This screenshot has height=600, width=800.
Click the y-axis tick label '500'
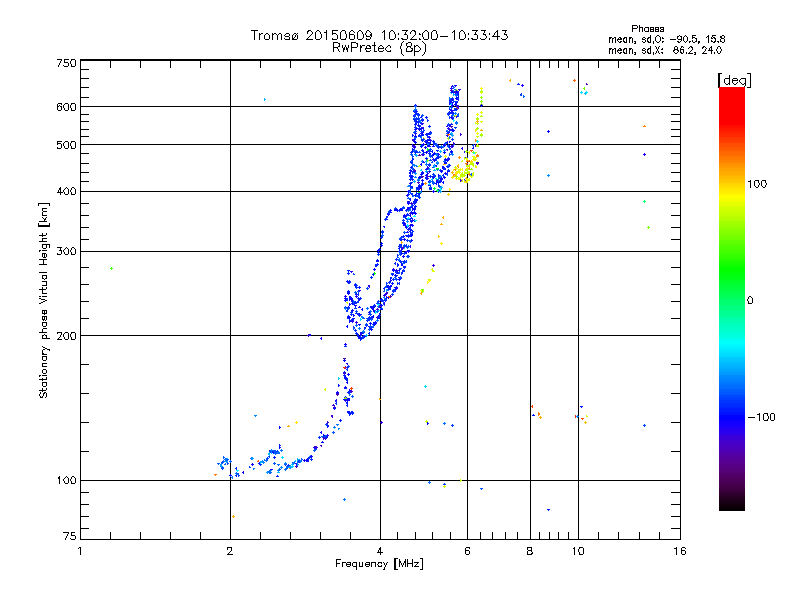point(67,145)
